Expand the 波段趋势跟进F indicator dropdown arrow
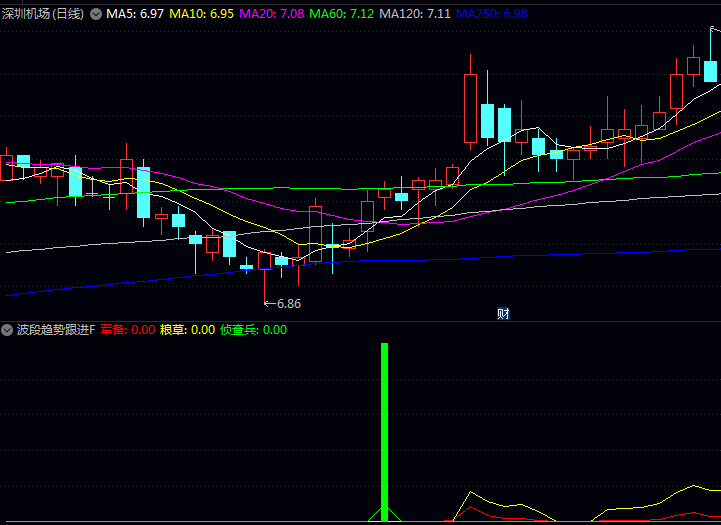Image resolution: width=721 pixels, height=525 pixels. coord(8,329)
